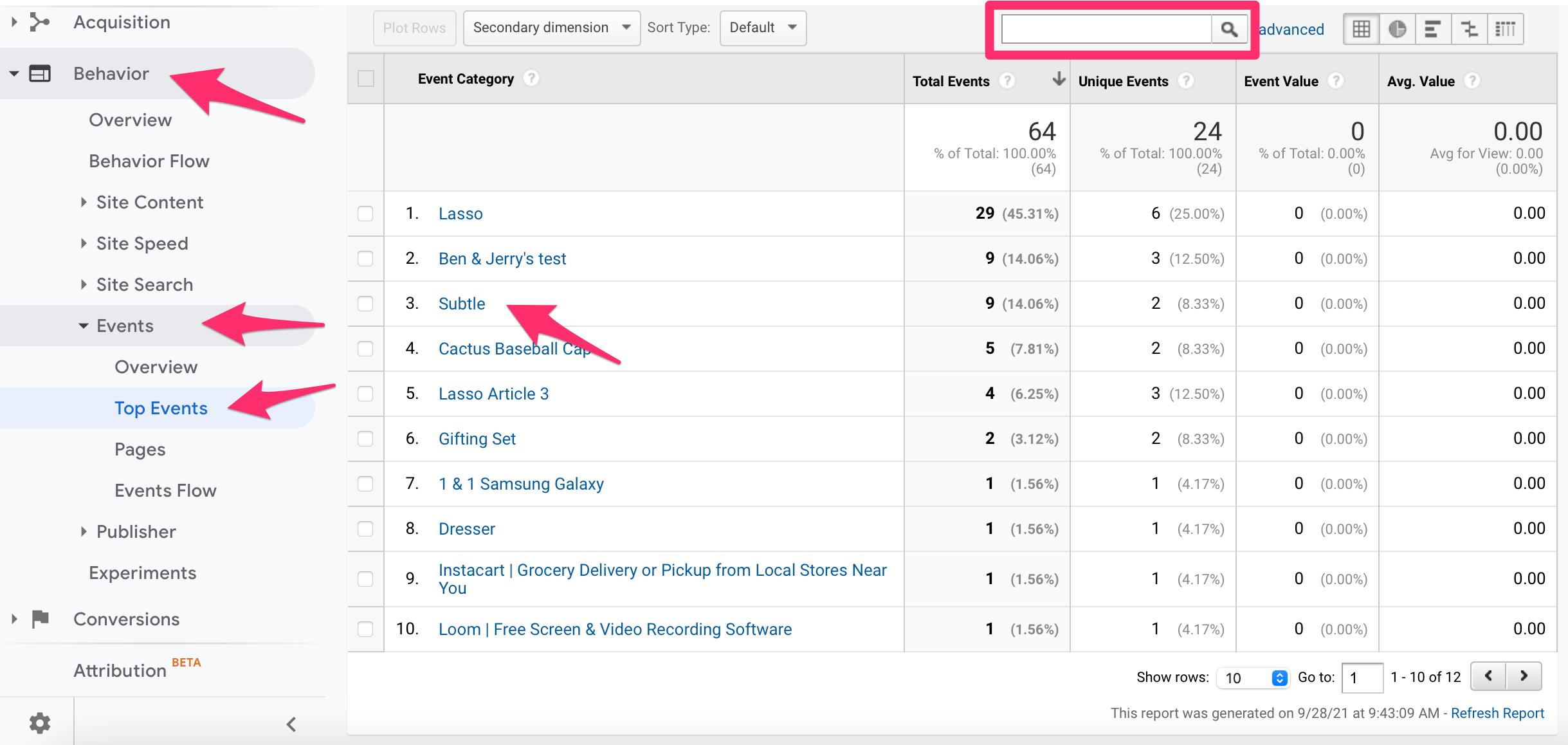Open Behavior Overview report

click(x=131, y=120)
